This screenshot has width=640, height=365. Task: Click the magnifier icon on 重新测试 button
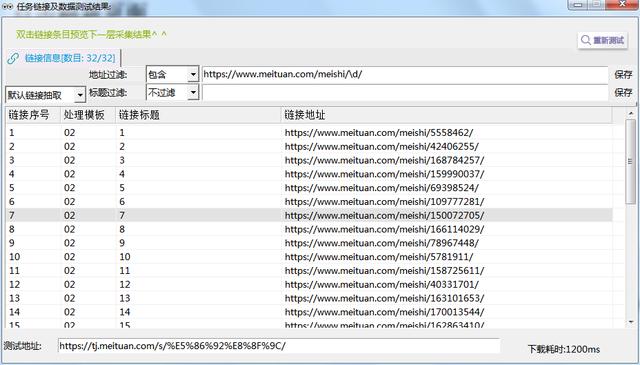coord(586,40)
